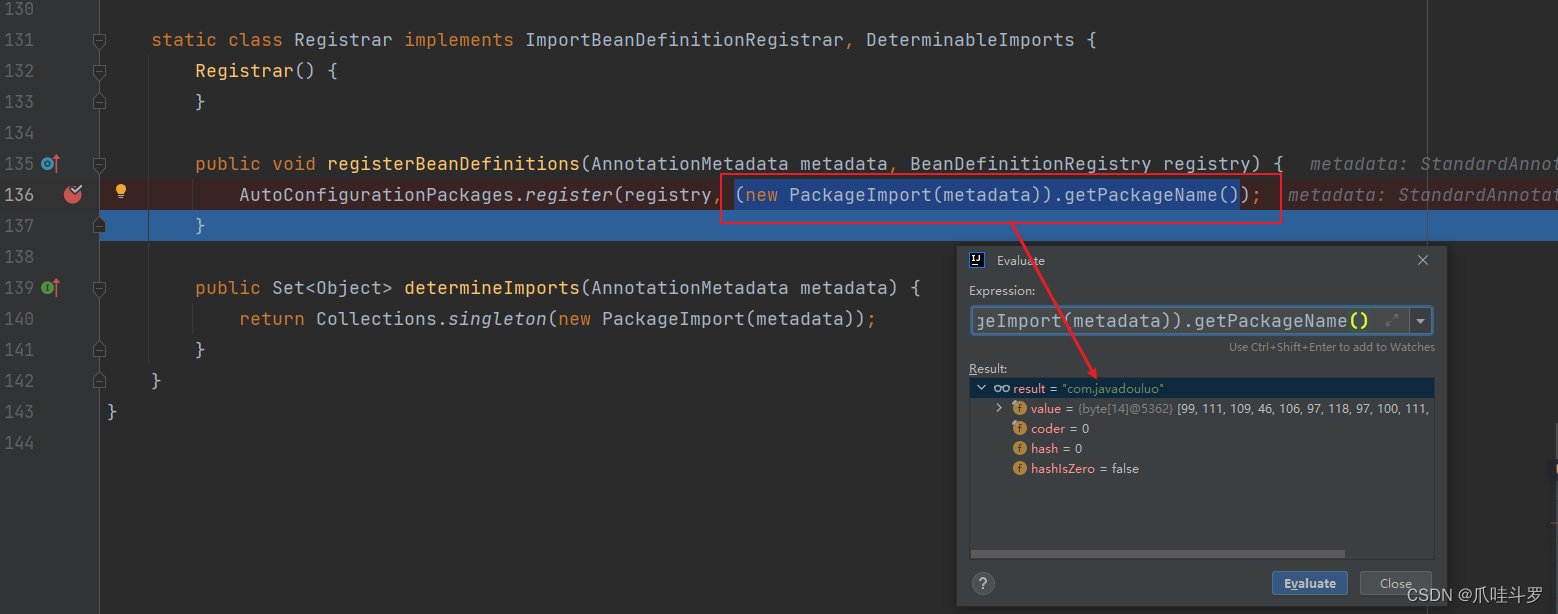Expand the expression field editor icon
Screen dimensions: 1558x614
[x=1392, y=321]
